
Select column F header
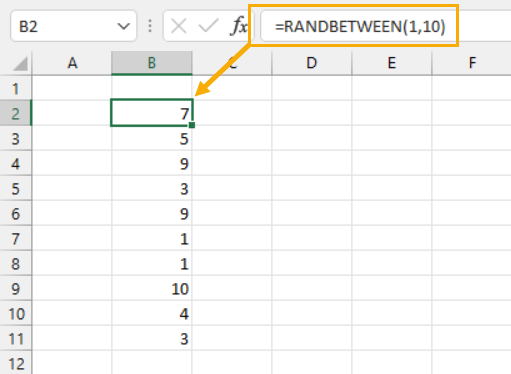(x=472, y=63)
